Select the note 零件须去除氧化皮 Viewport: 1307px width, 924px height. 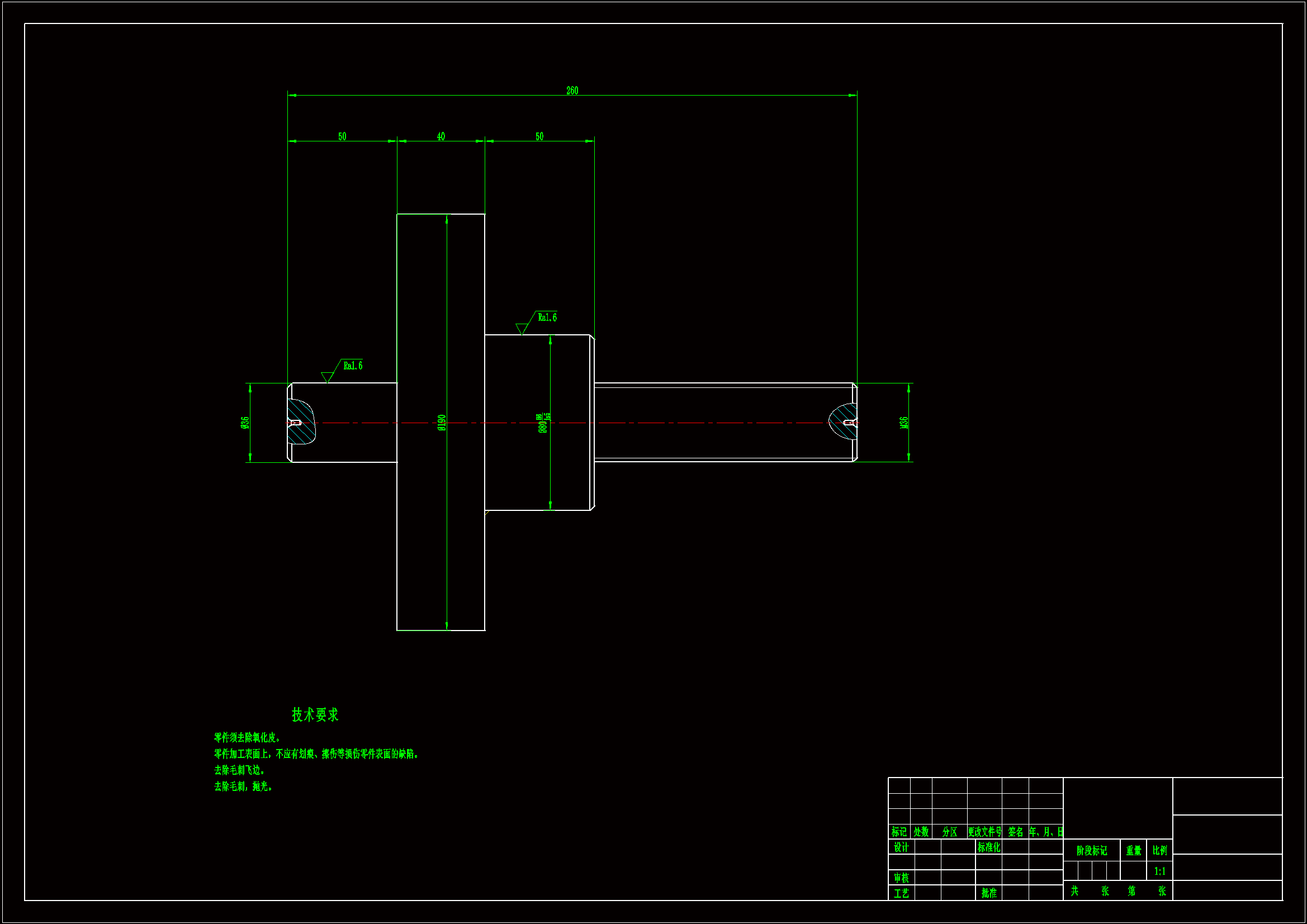click(247, 738)
